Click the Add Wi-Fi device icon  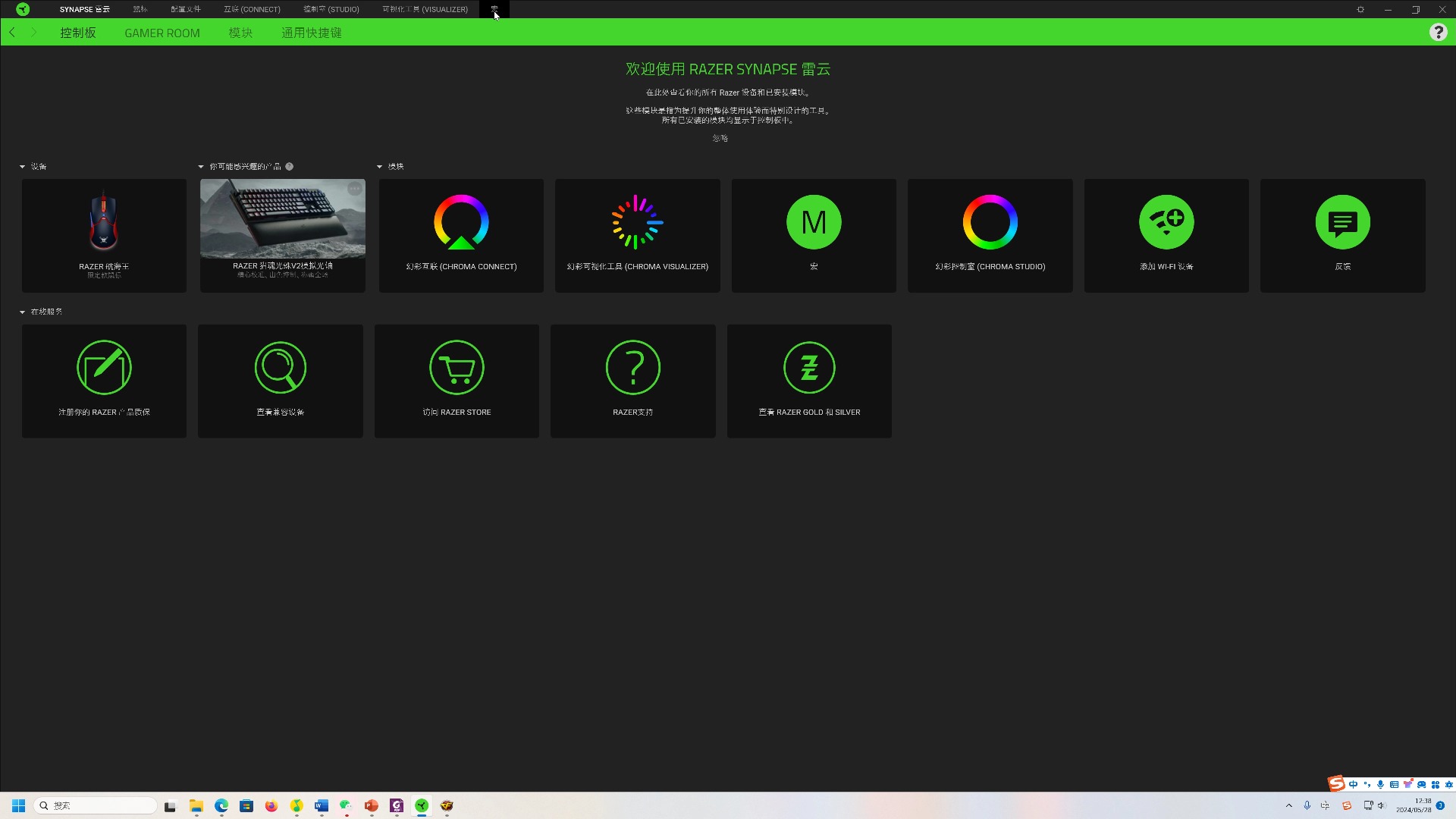click(x=1166, y=222)
